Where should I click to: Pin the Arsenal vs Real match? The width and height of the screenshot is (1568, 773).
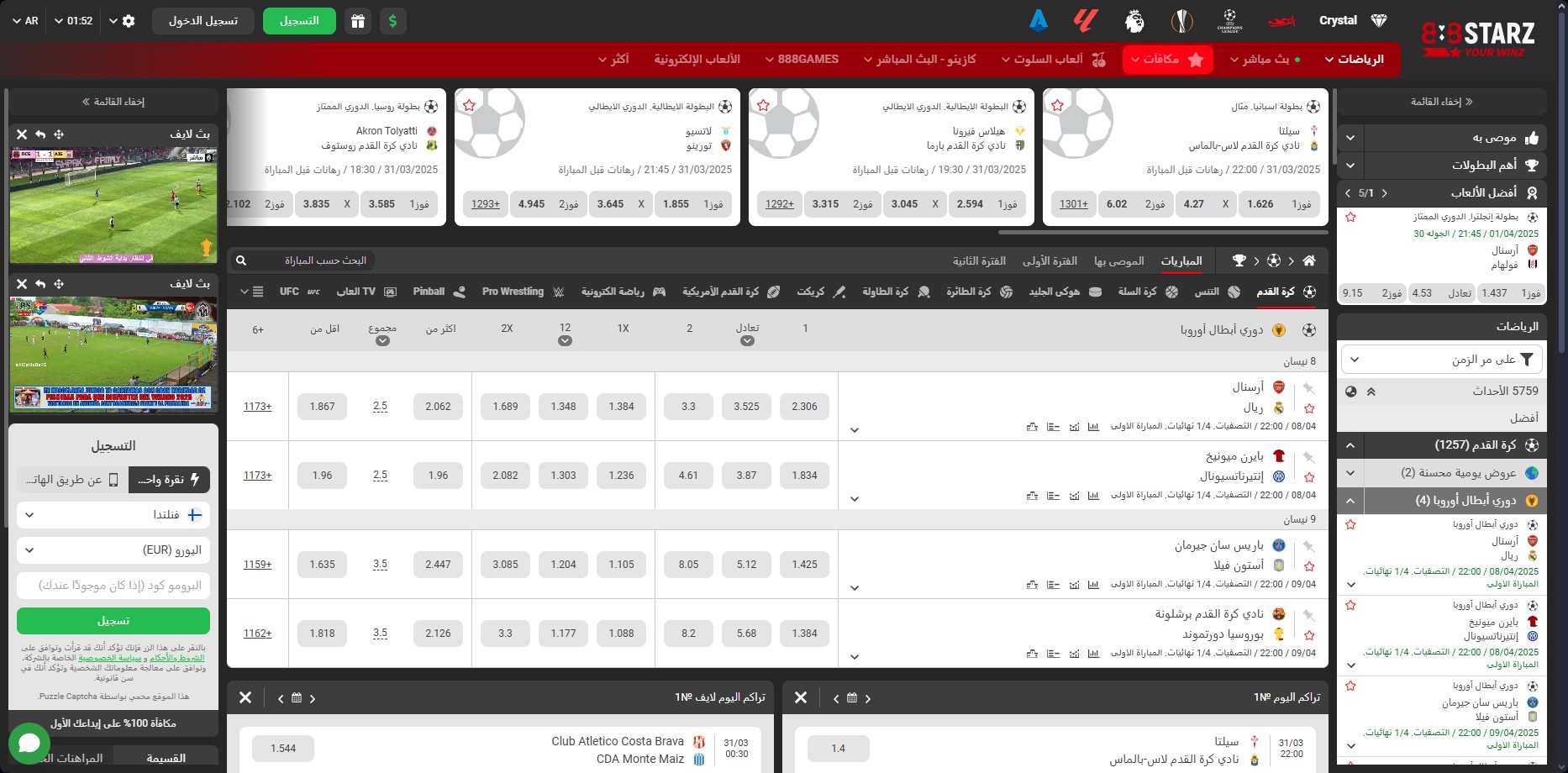[1309, 388]
